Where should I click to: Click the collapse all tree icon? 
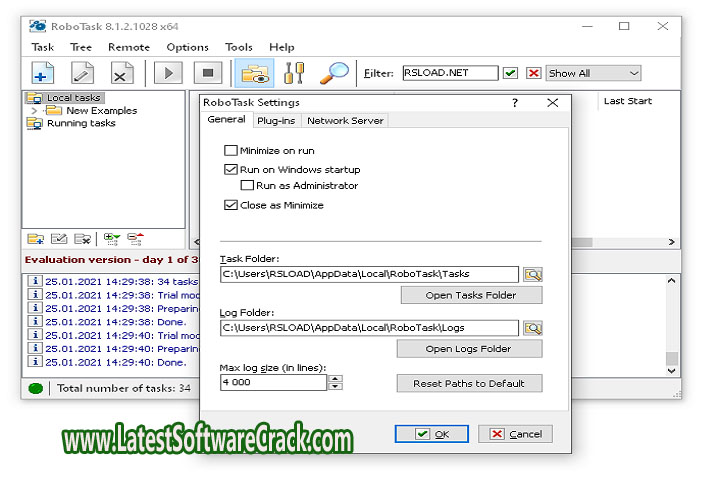[x=135, y=239]
